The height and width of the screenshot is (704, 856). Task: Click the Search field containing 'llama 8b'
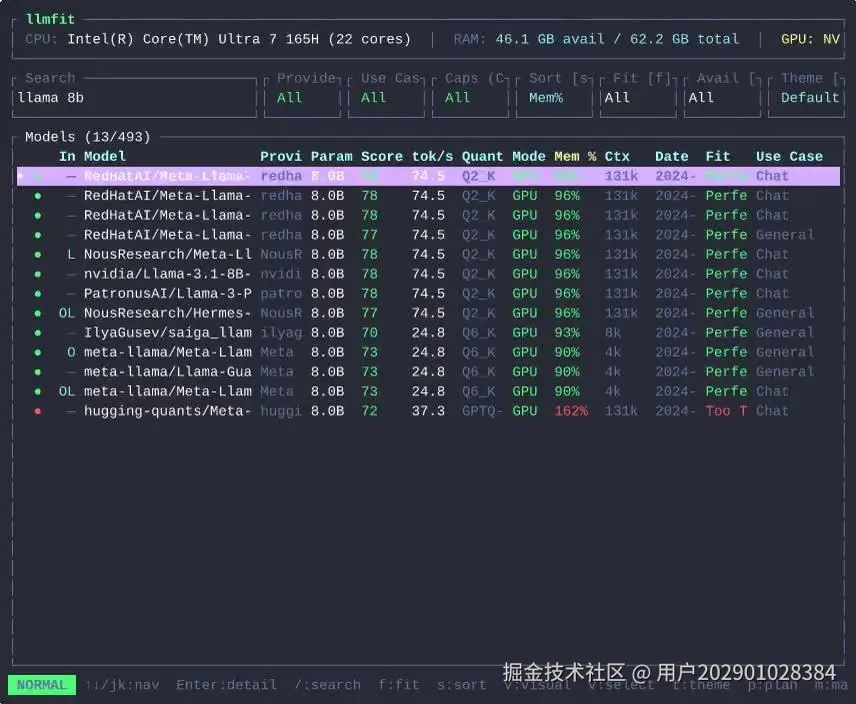point(134,98)
